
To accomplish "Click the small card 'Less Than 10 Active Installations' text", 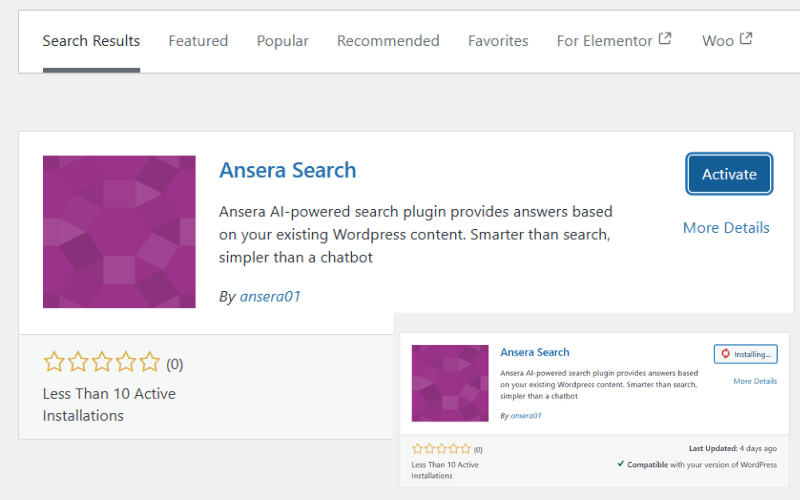I will point(445,470).
